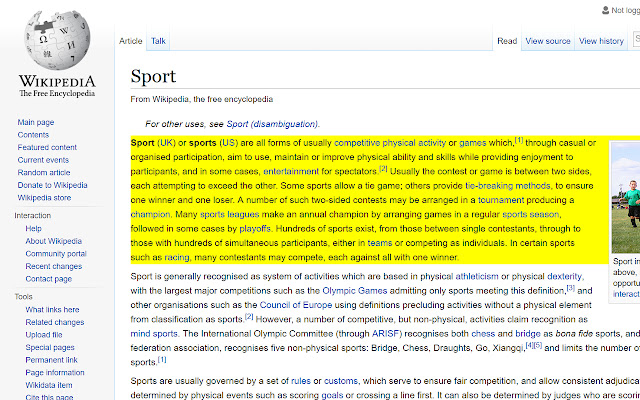Screen dimensions: 640x400
Task: Click the user icon beside Not logged in
Action: pos(605,10)
